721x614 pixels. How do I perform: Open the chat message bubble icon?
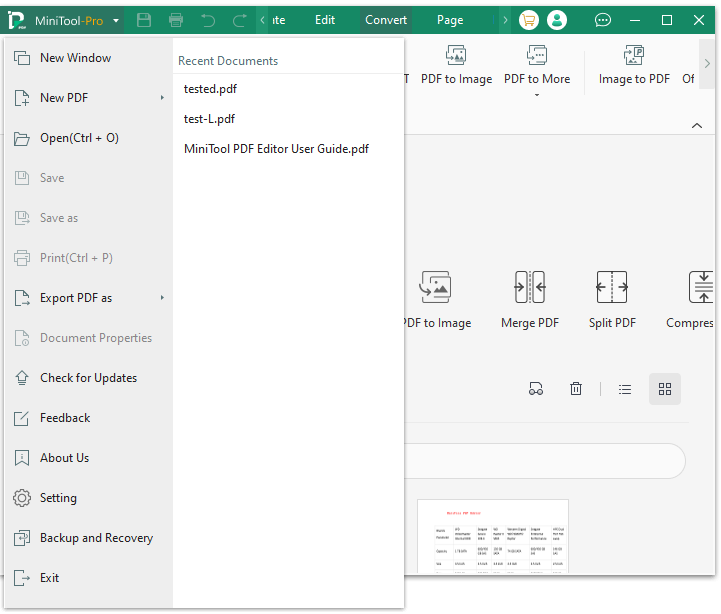pyautogui.click(x=602, y=20)
